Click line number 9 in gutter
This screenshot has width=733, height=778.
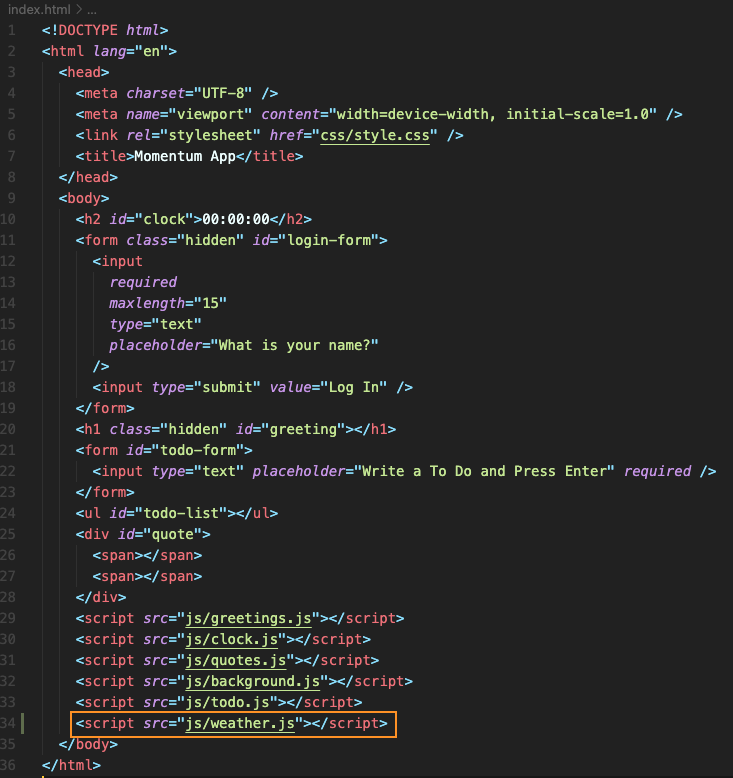11,198
